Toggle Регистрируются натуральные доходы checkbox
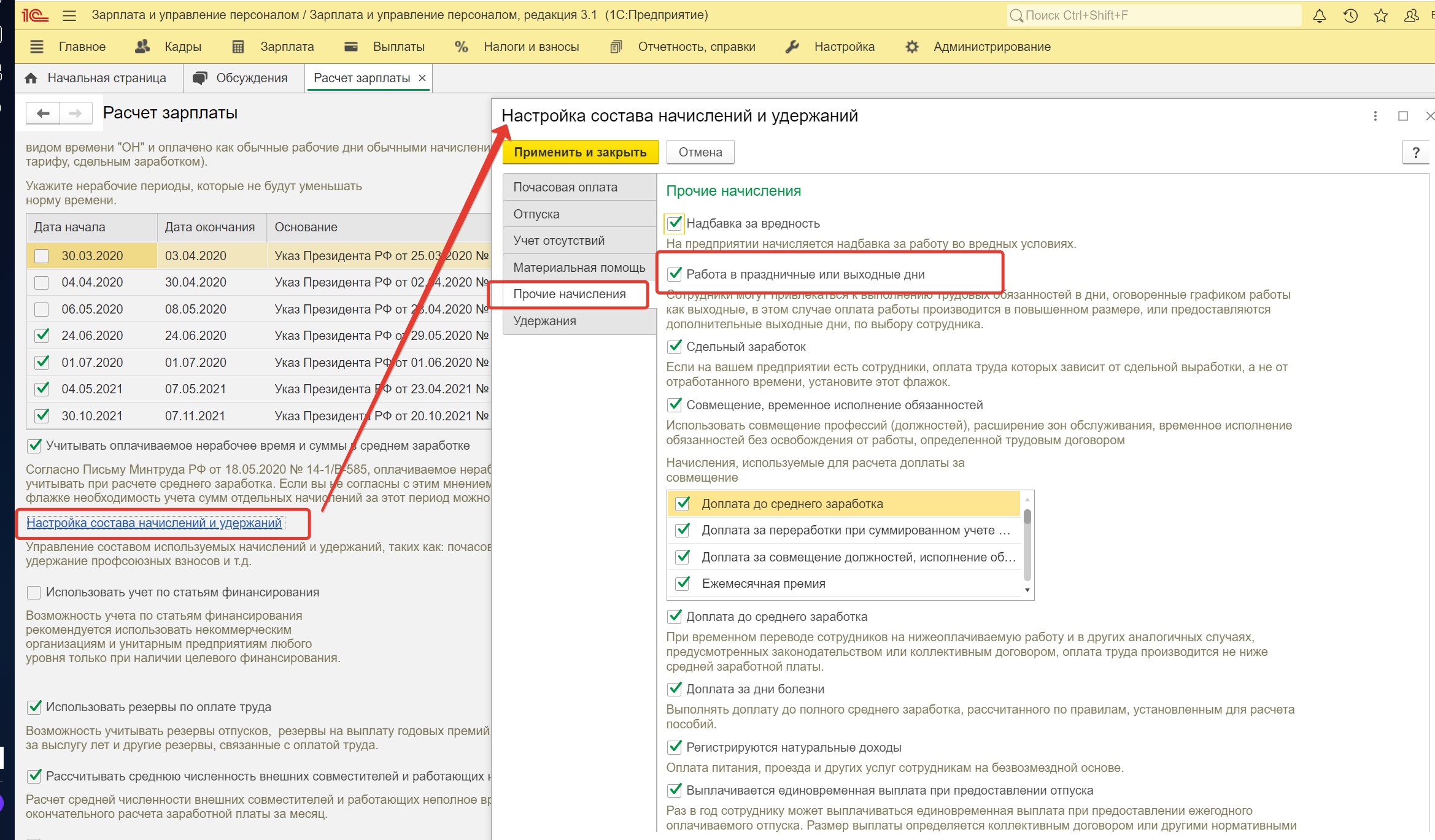Image resolution: width=1435 pixels, height=840 pixels. click(x=675, y=747)
